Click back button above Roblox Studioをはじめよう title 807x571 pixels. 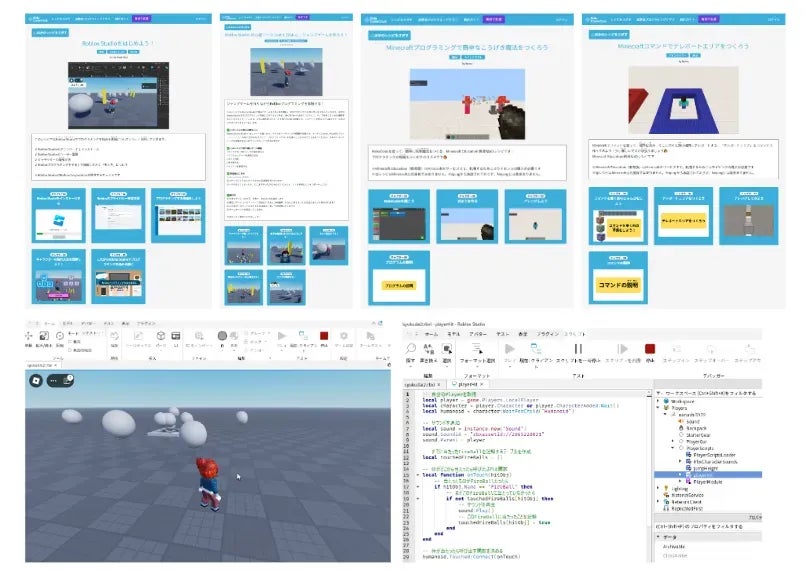[x=50, y=32]
